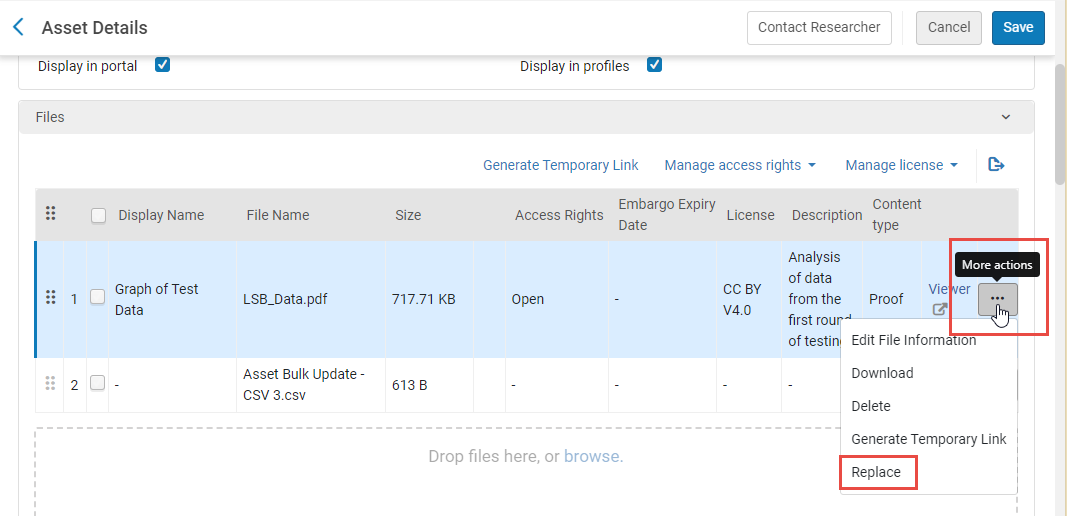The image size is (1067, 516).
Task: Click Generate Temporary Link in toolbar
Action: click(560, 165)
